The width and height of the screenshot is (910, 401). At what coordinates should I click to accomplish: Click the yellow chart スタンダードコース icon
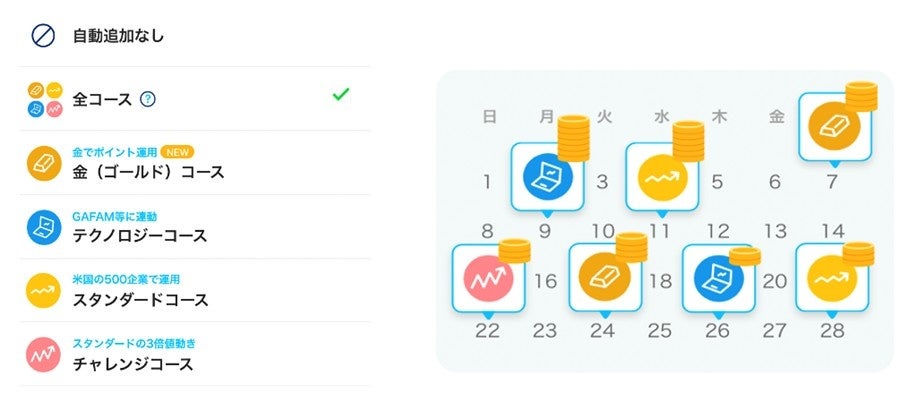(44, 290)
